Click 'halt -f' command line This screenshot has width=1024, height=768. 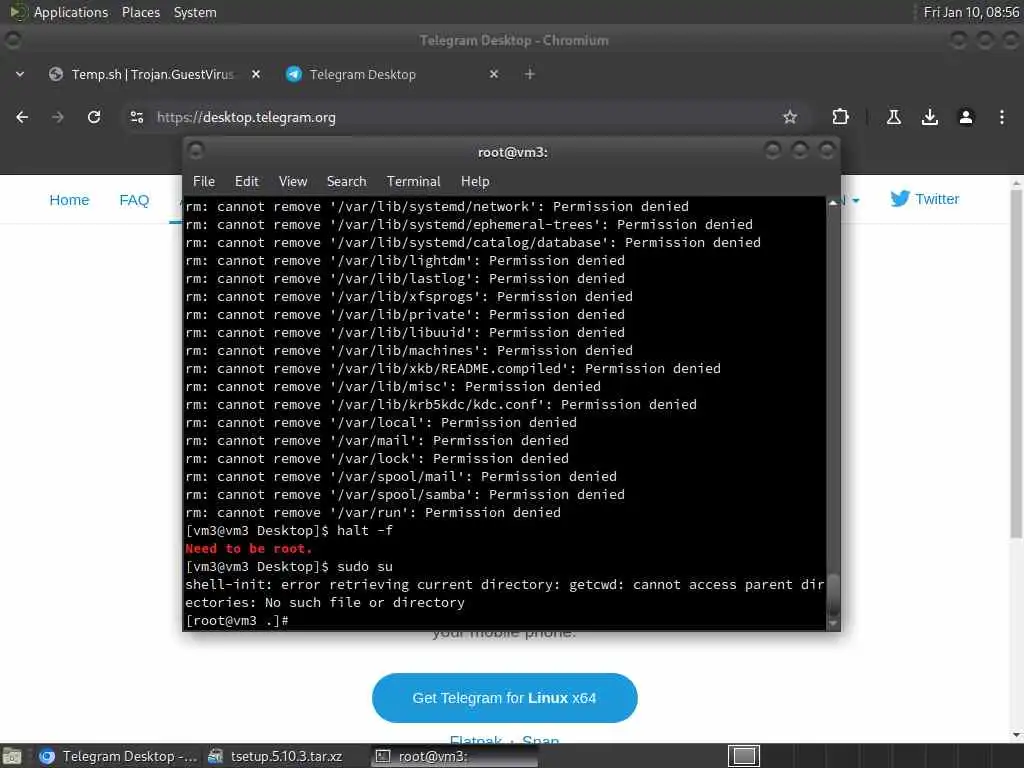tap(289, 530)
